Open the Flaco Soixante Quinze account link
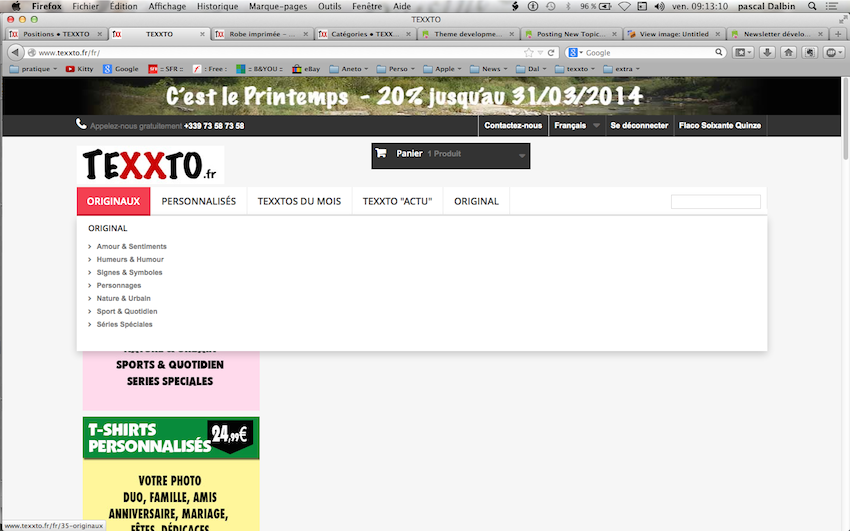Screen dimensions: 850x531 tap(720, 125)
